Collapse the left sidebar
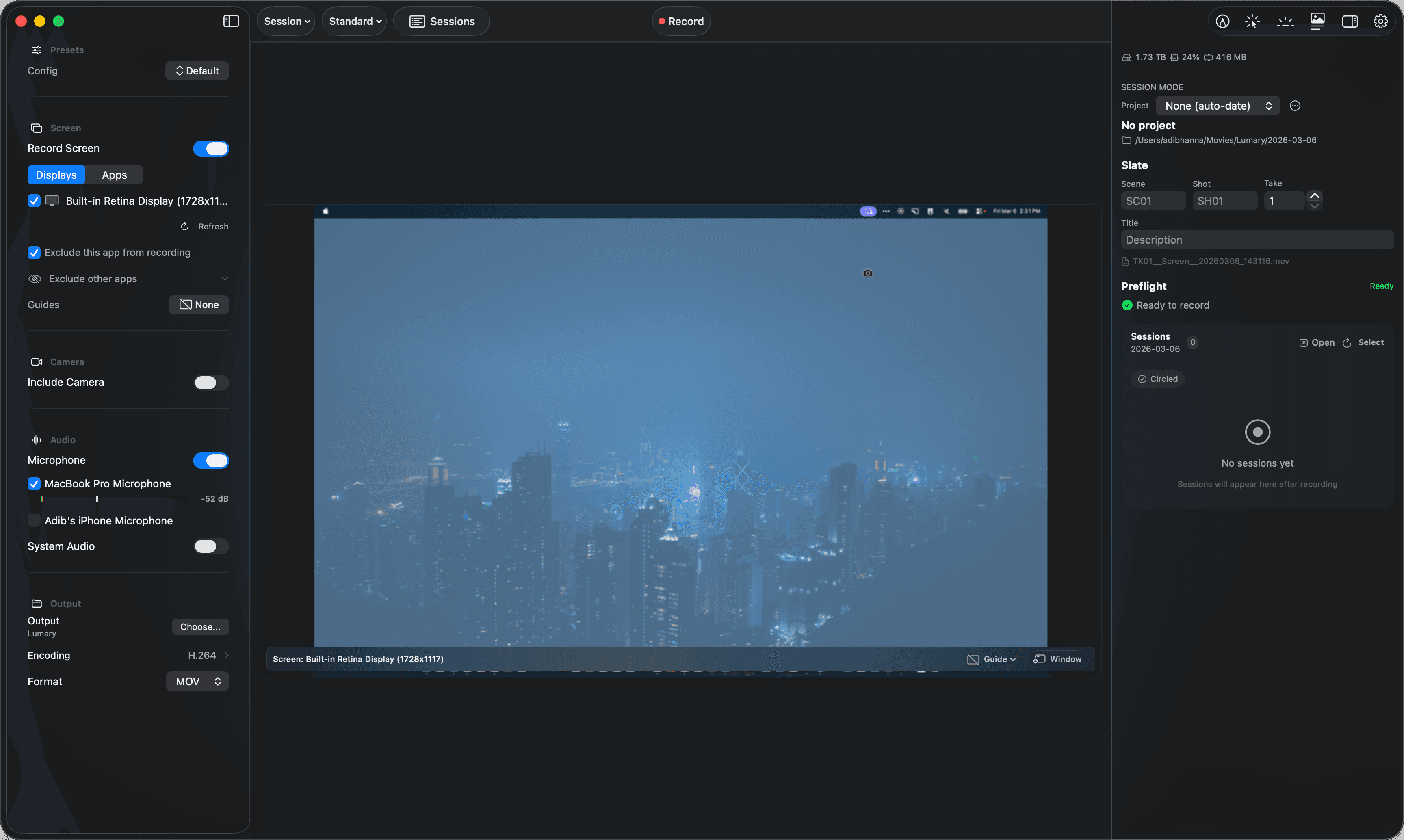 coord(232,21)
